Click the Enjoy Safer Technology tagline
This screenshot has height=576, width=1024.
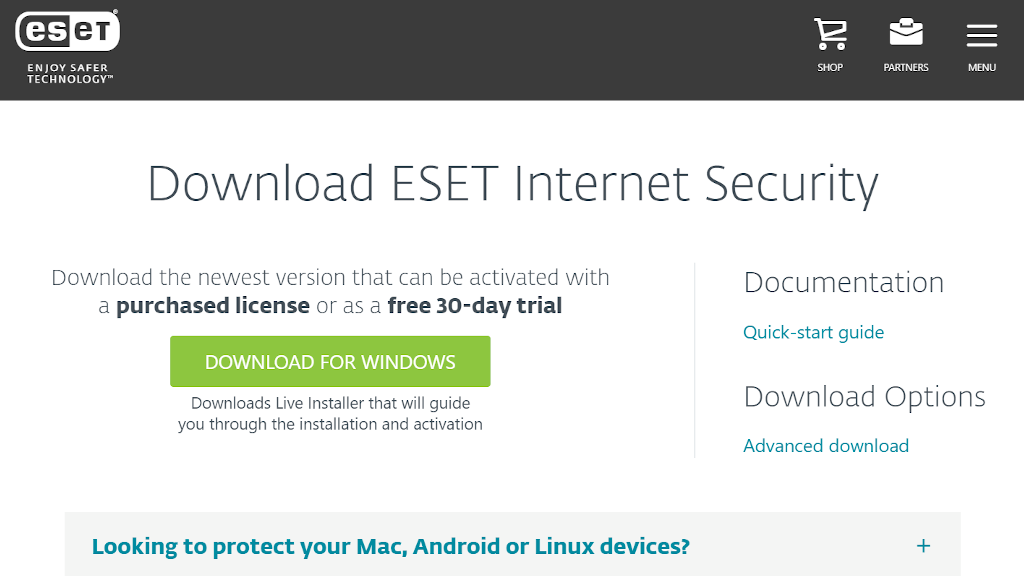69,73
